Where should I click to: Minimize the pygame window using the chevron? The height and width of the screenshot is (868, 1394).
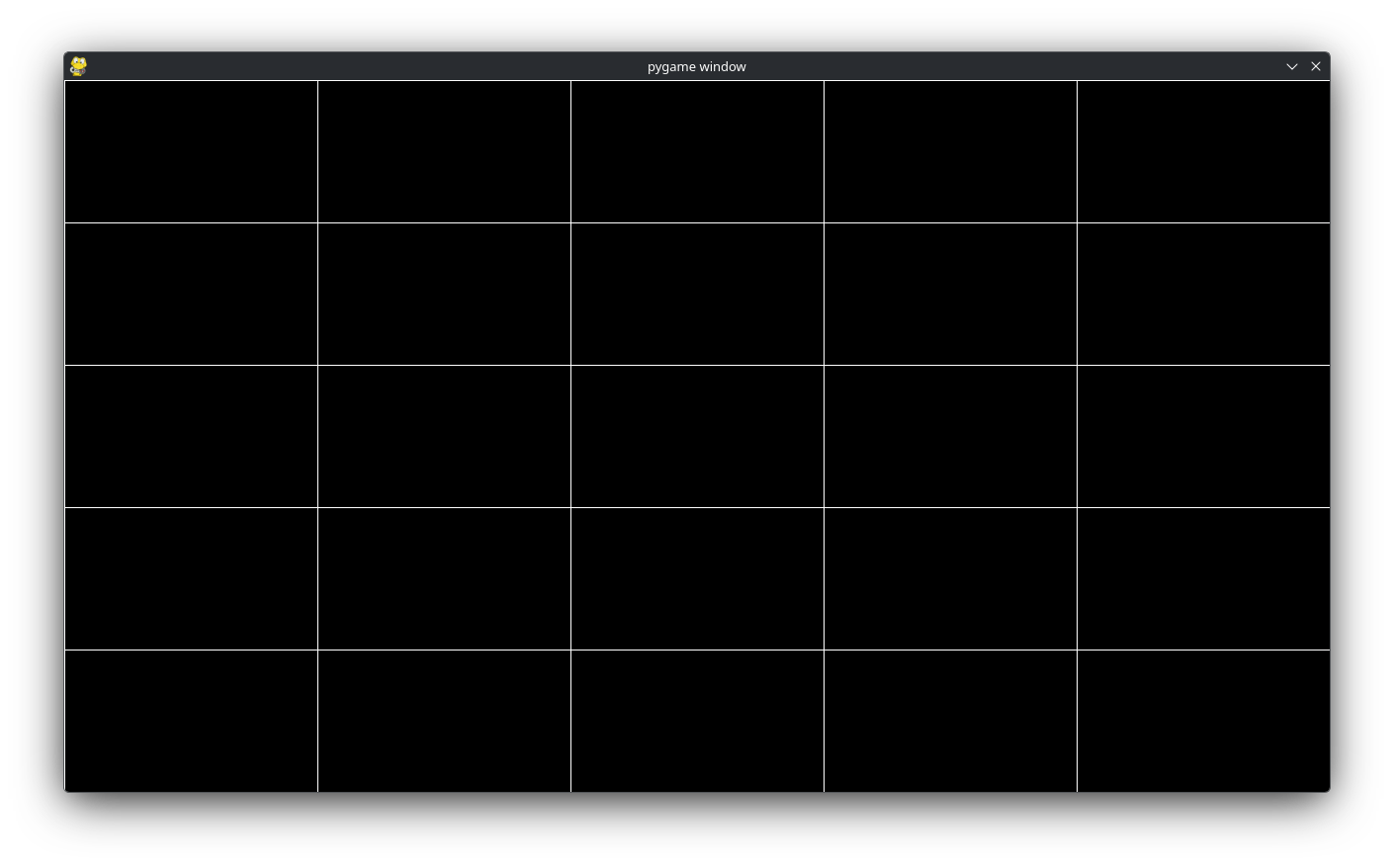click(1291, 66)
